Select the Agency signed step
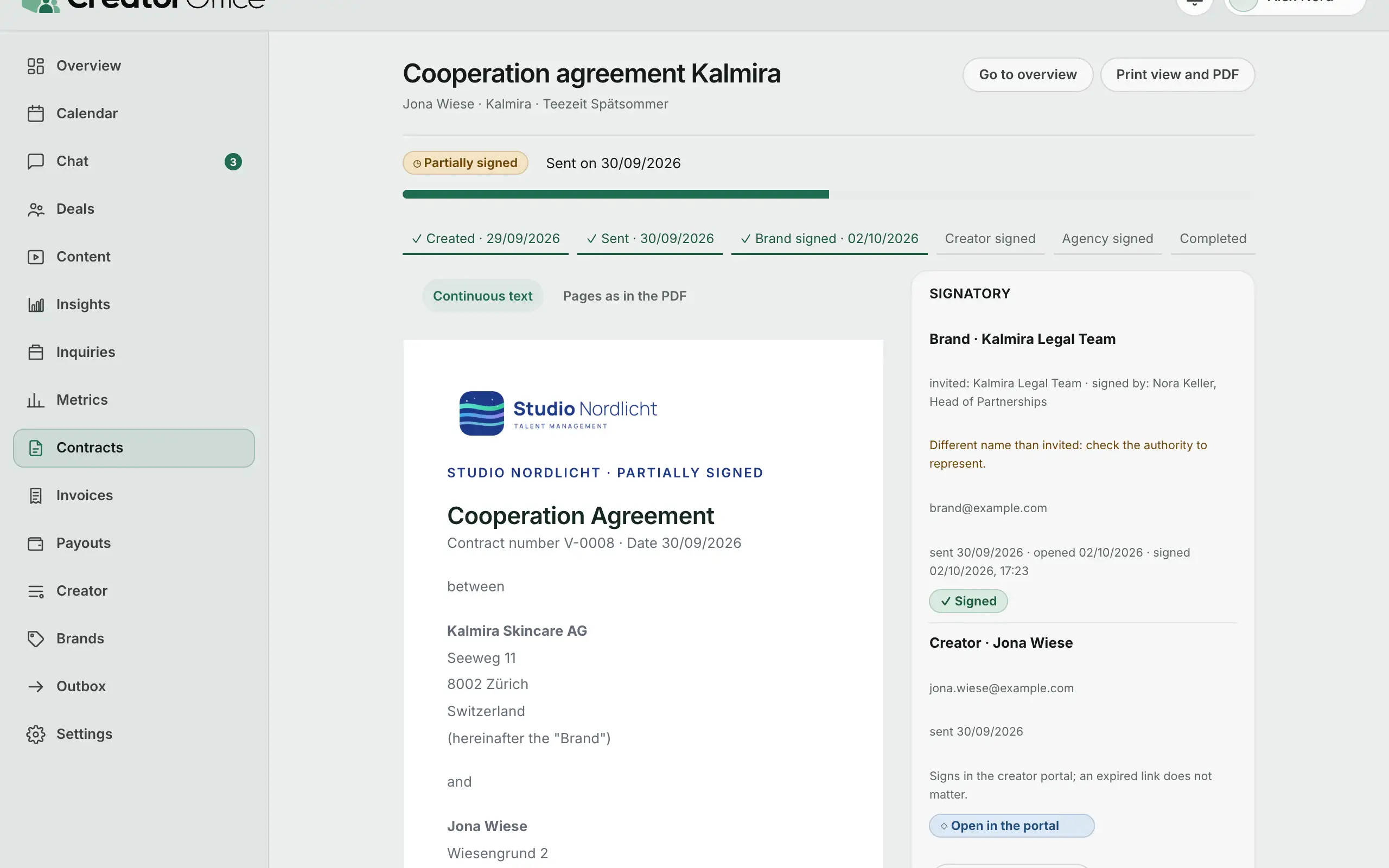The width and height of the screenshot is (1389, 868). point(1107,239)
